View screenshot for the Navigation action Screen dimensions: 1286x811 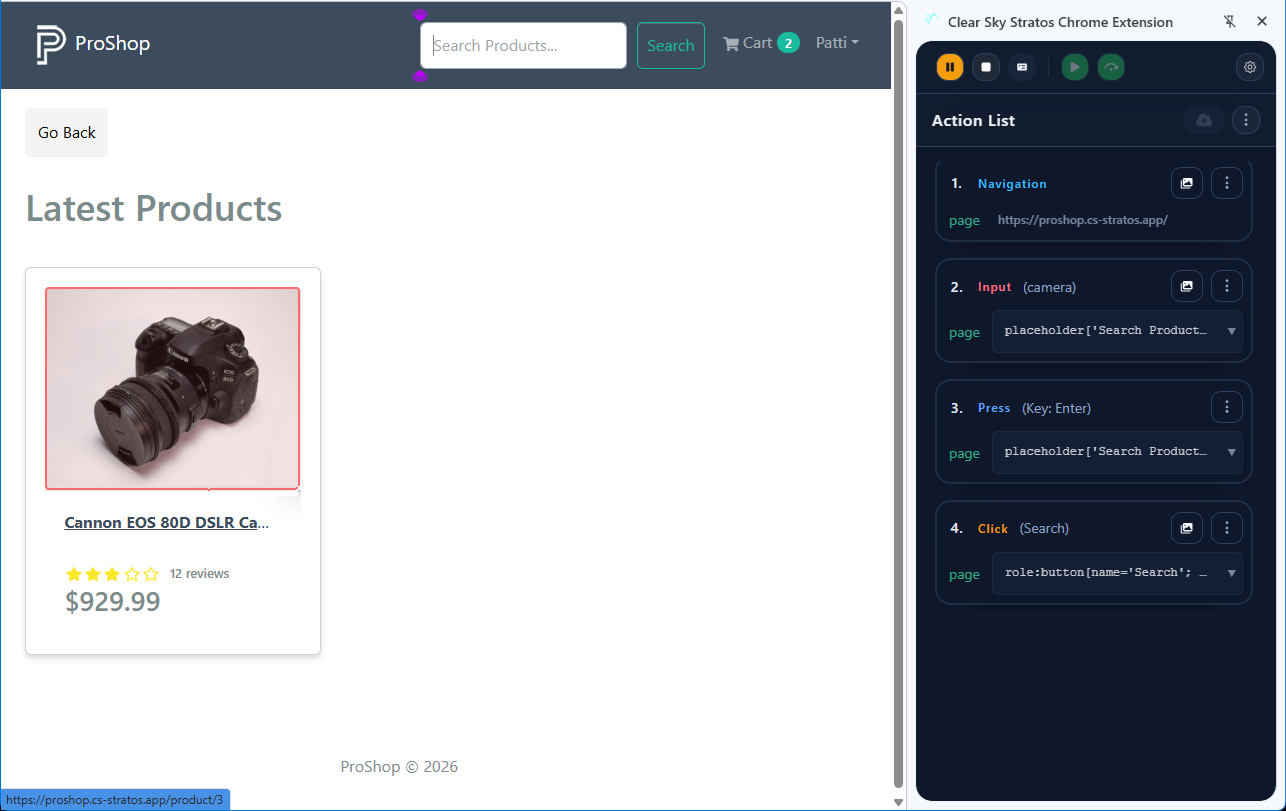pyautogui.click(x=1186, y=184)
